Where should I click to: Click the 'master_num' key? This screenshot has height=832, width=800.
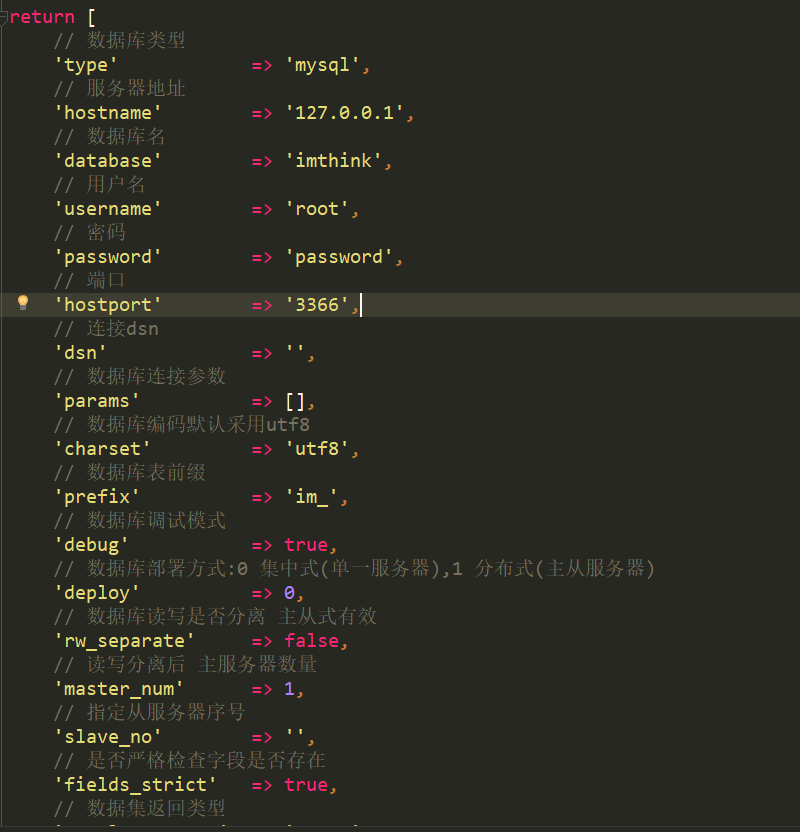119,689
